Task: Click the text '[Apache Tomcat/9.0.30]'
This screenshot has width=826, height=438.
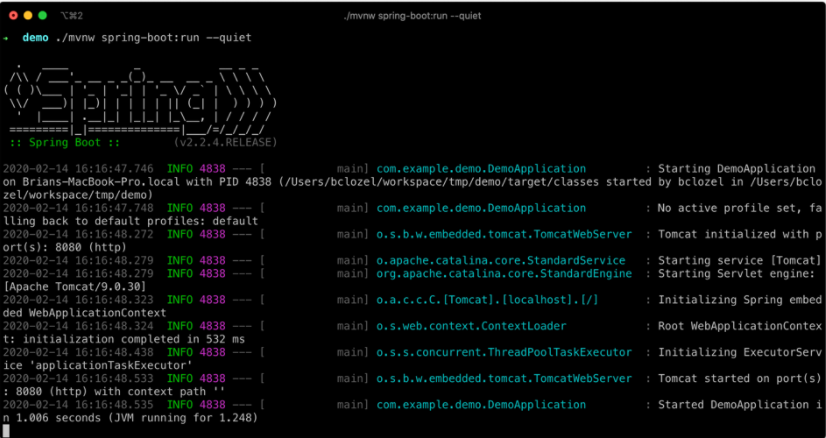Action: pos(74,287)
